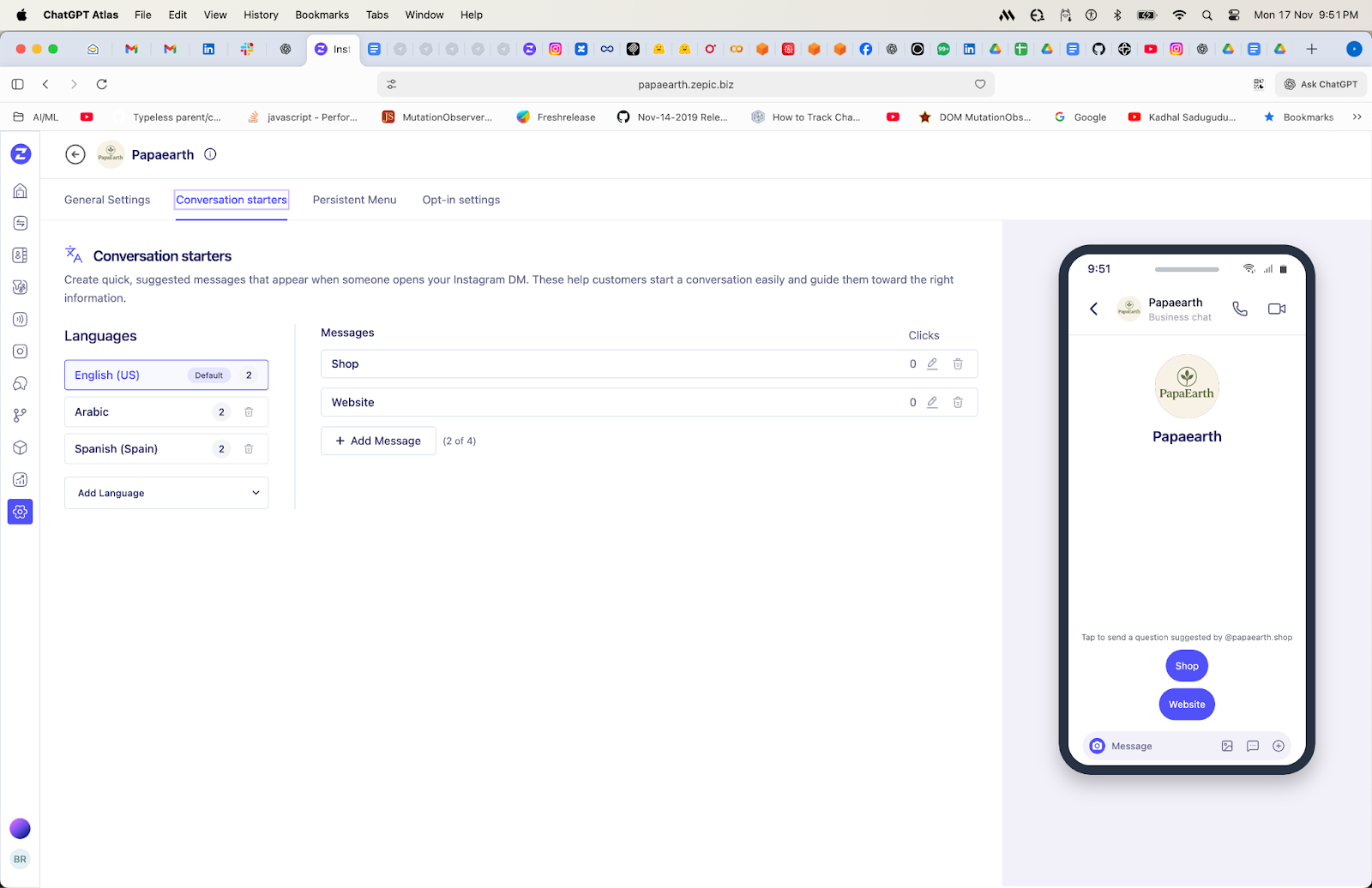Click the heart icon in address bar
1372x888 pixels.
tap(980, 84)
